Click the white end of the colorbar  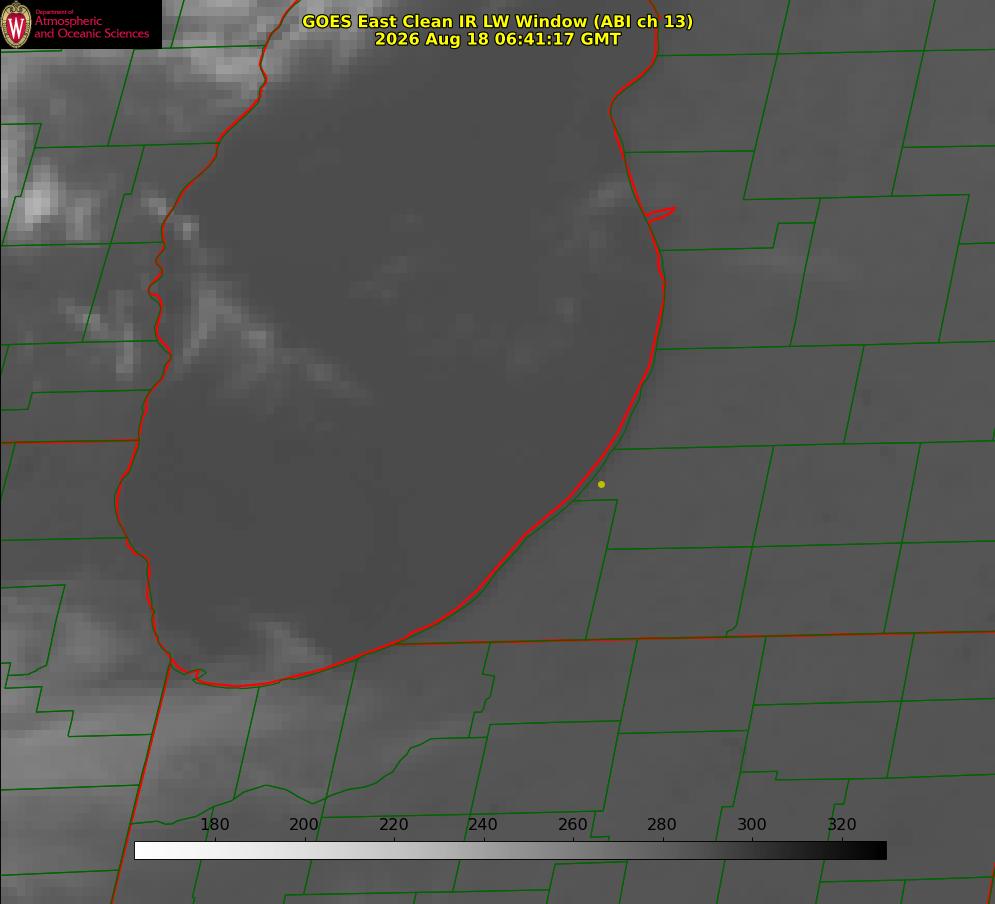coord(143,850)
